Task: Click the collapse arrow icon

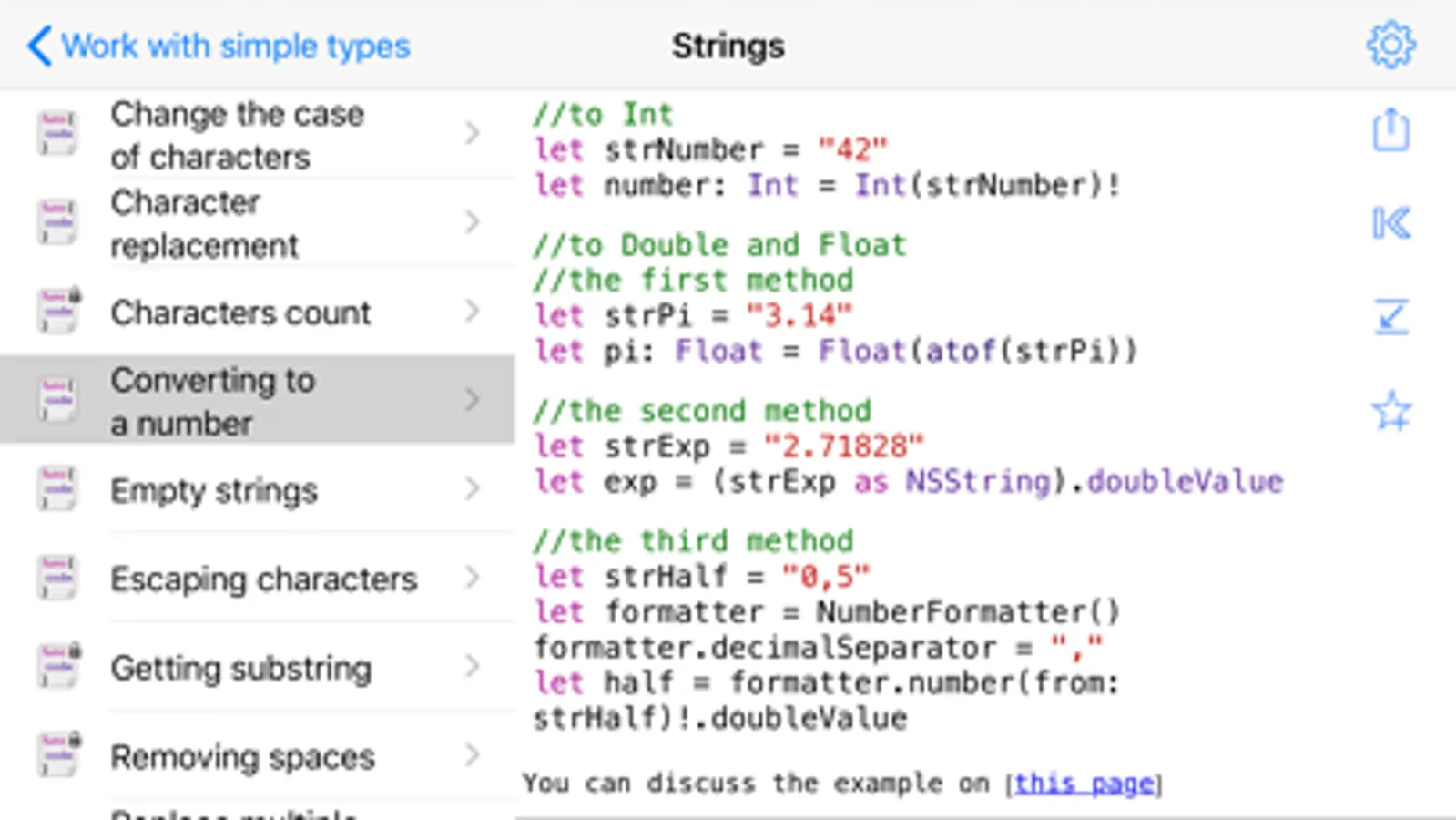Action: (x=1391, y=317)
